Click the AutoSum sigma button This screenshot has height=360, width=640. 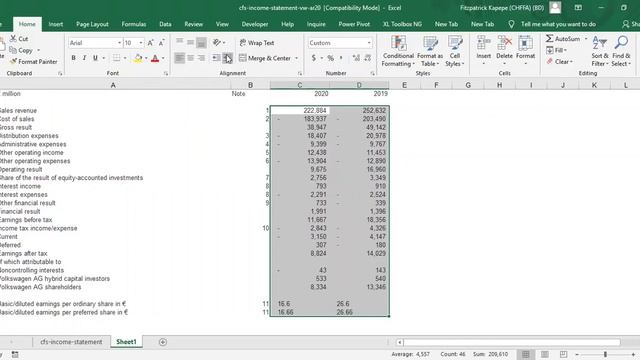[563, 39]
